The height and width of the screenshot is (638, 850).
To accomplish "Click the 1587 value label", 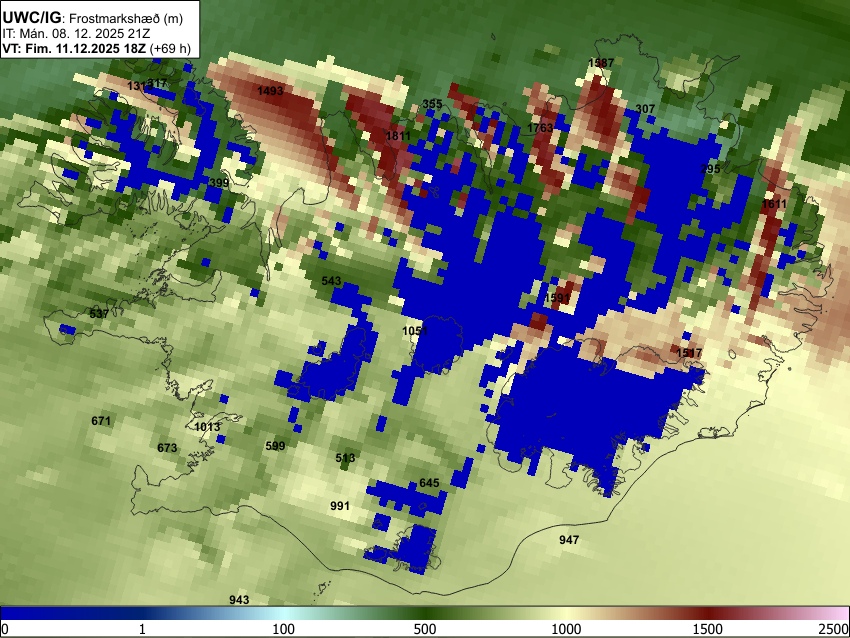I will (x=601, y=63).
